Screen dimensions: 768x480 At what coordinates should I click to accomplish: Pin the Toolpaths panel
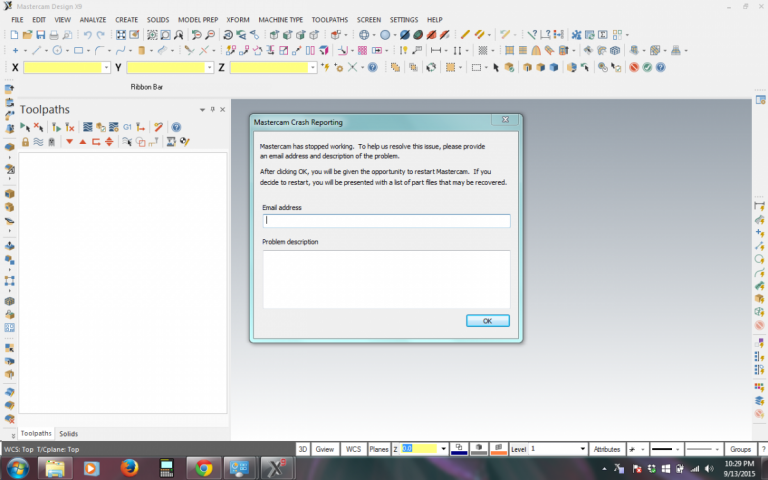click(x=213, y=110)
